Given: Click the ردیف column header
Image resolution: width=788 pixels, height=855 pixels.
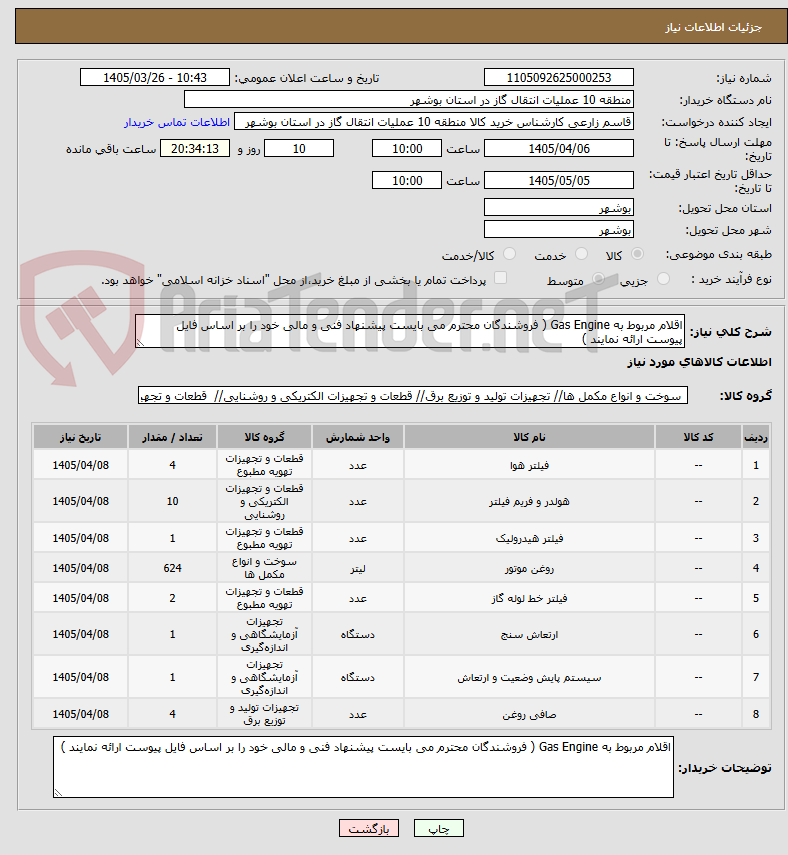Looking at the screenshot, I should (x=756, y=437).
